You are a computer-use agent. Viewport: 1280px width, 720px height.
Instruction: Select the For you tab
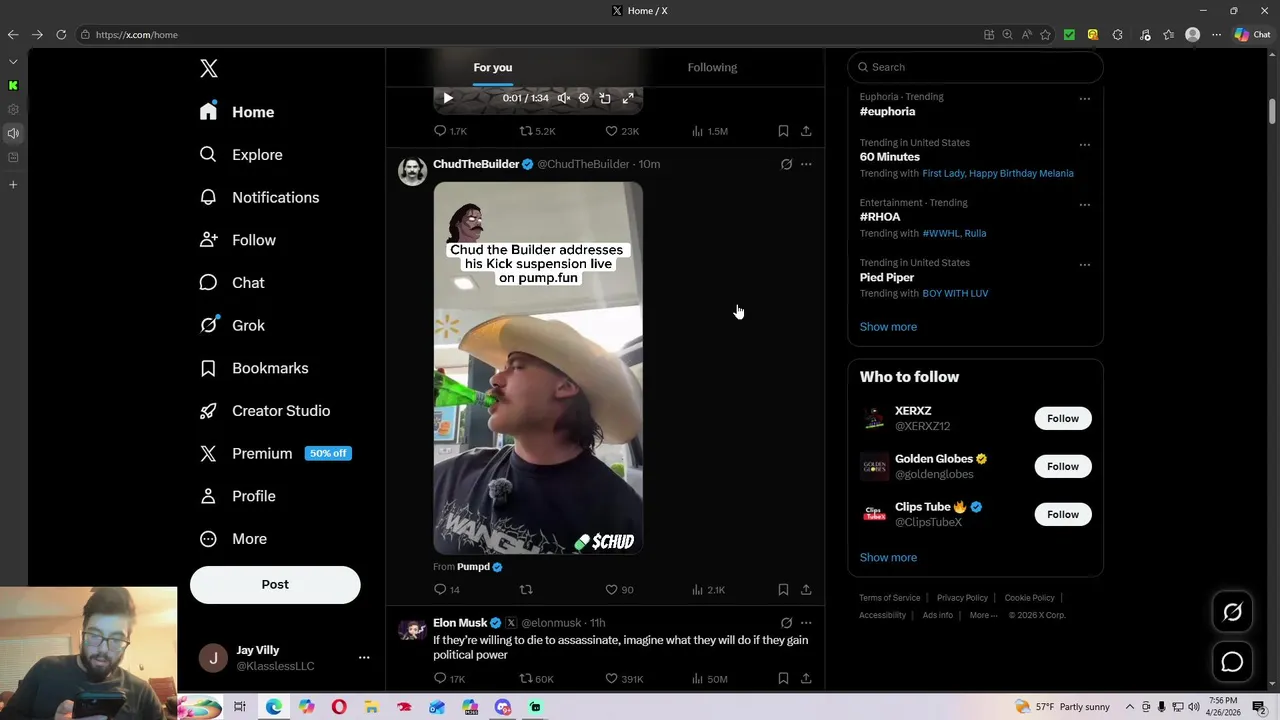[x=493, y=67]
